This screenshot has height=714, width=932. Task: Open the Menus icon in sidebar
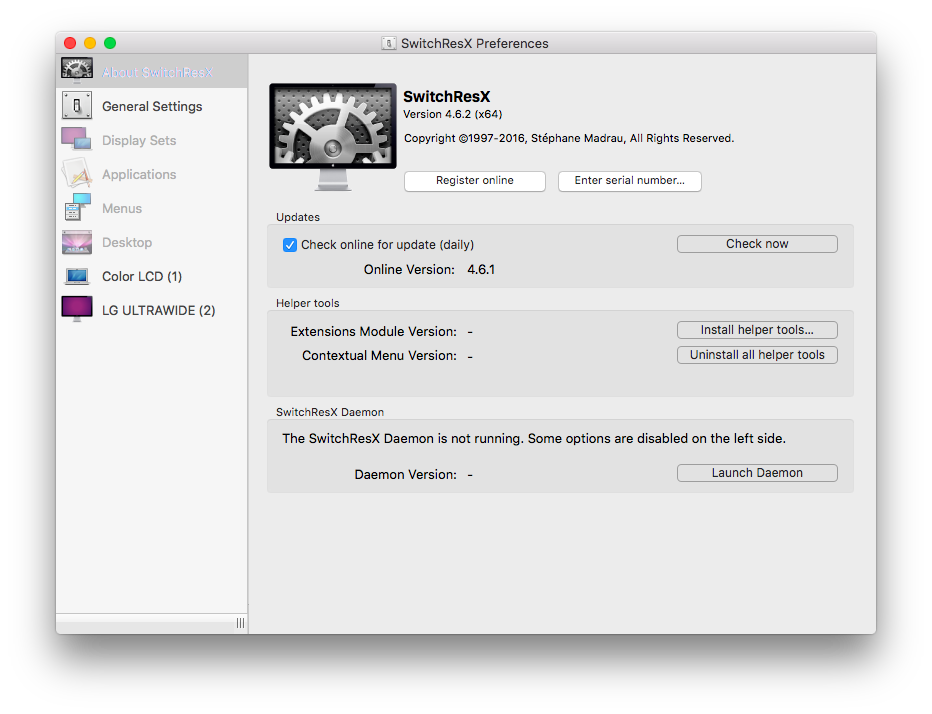point(77,208)
